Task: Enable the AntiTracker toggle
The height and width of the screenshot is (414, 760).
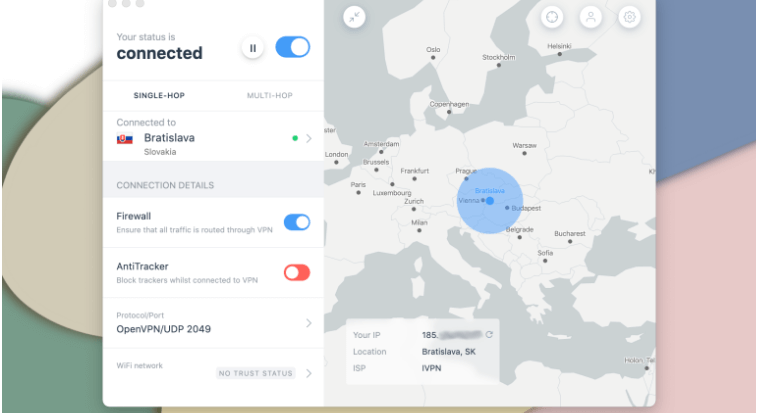Action: tap(297, 273)
